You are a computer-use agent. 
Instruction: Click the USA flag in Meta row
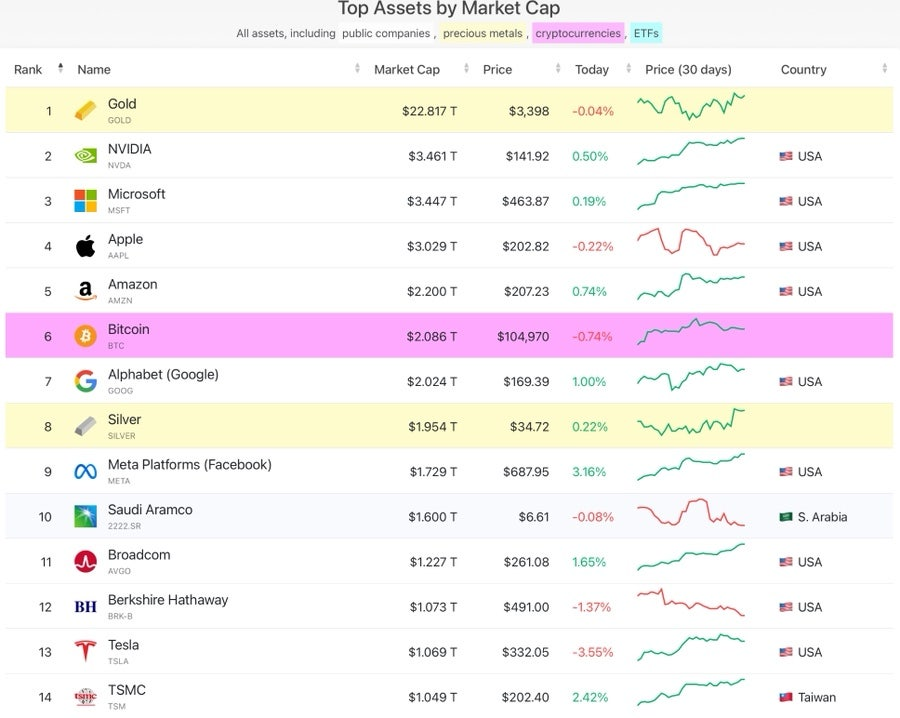(786, 472)
